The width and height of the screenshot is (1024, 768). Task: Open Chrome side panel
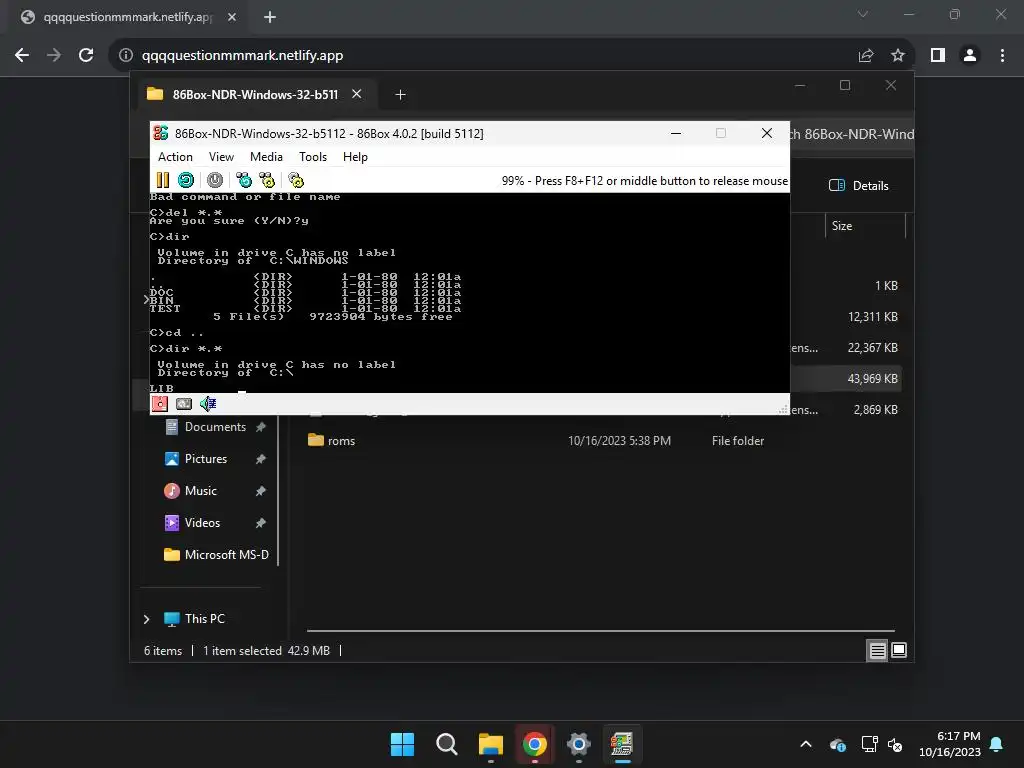pyautogui.click(x=938, y=56)
